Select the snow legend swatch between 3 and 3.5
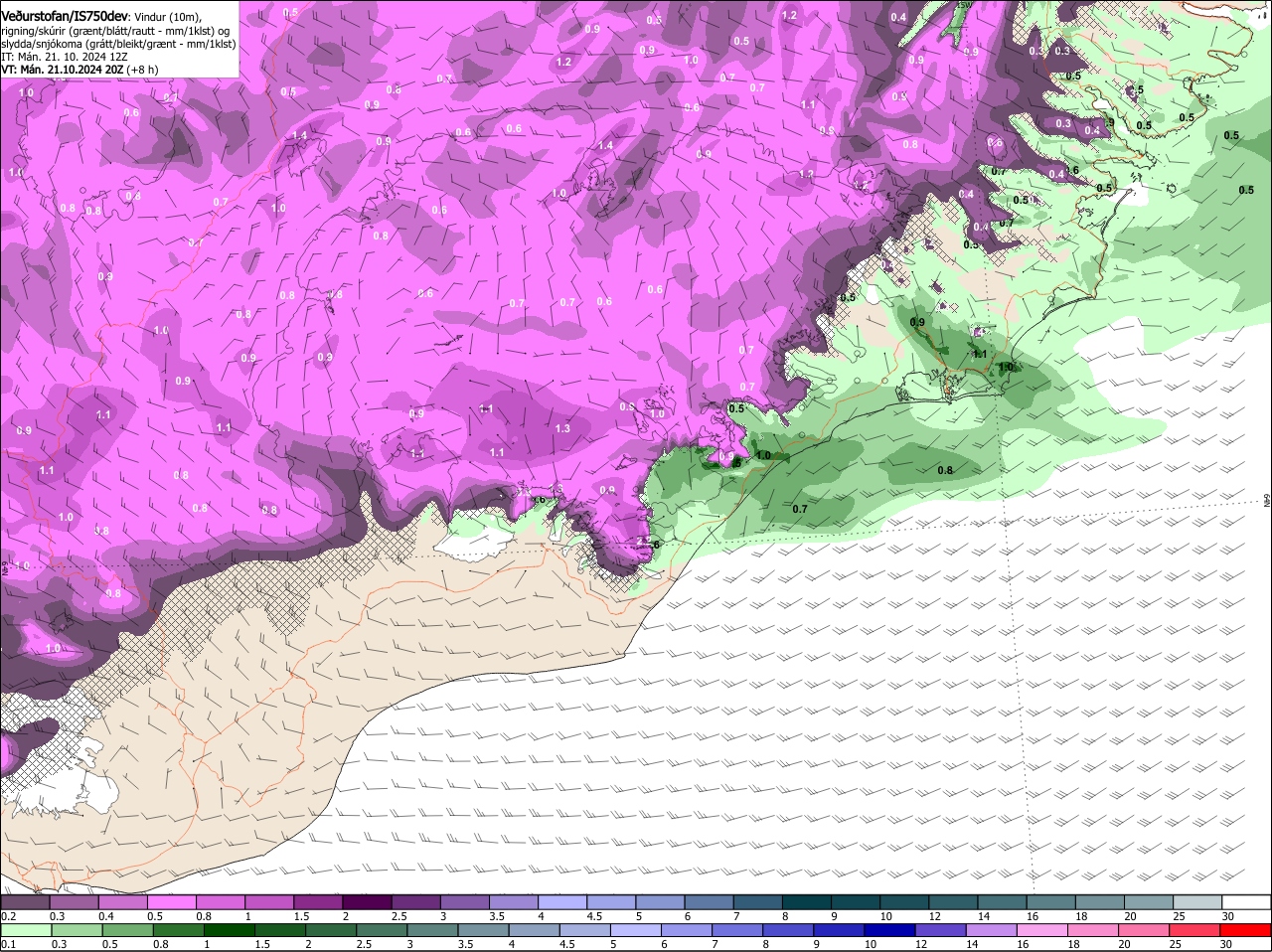 click(x=464, y=902)
